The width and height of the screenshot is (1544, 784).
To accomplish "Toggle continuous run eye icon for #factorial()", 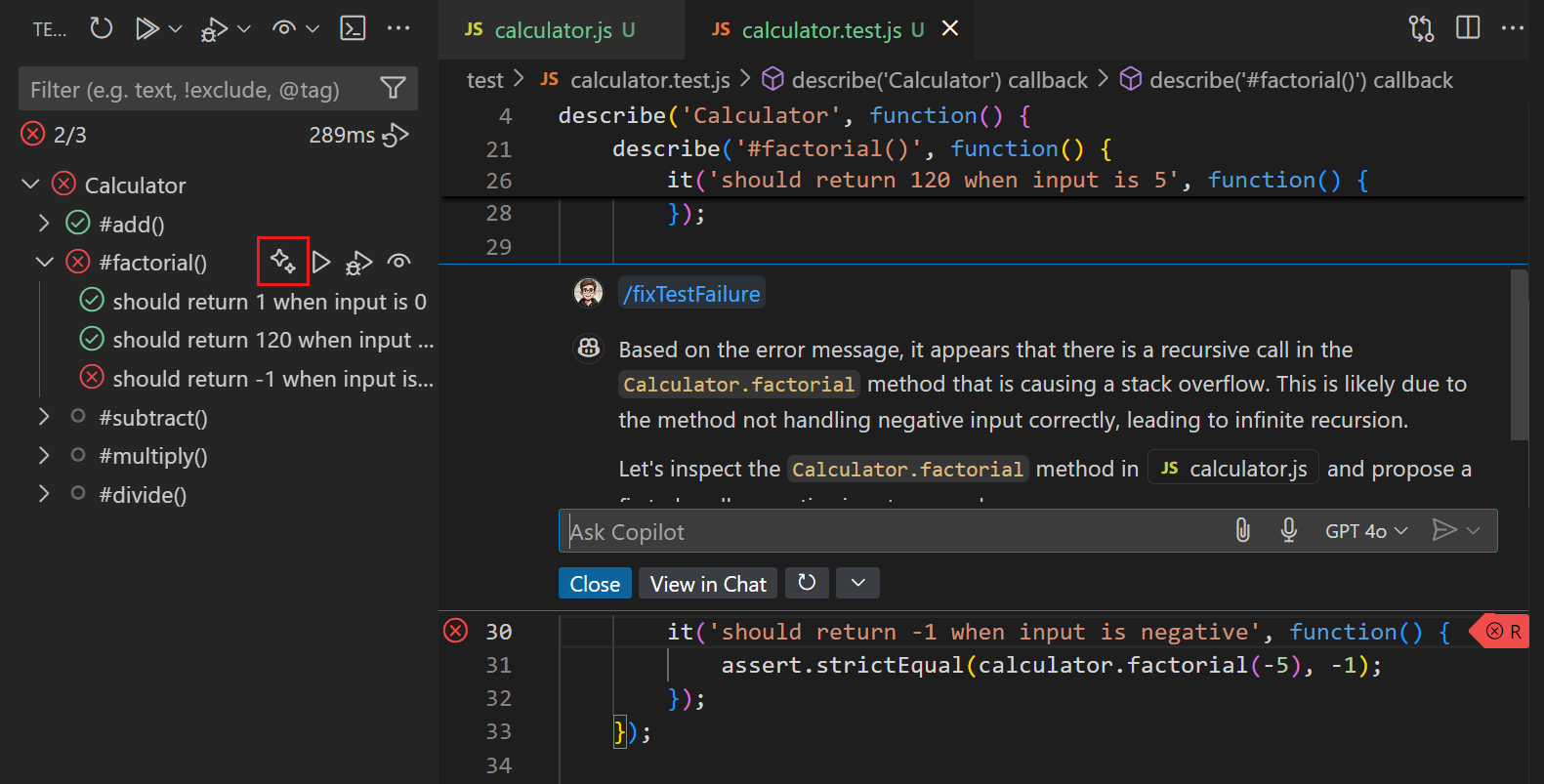I will click(x=398, y=262).
